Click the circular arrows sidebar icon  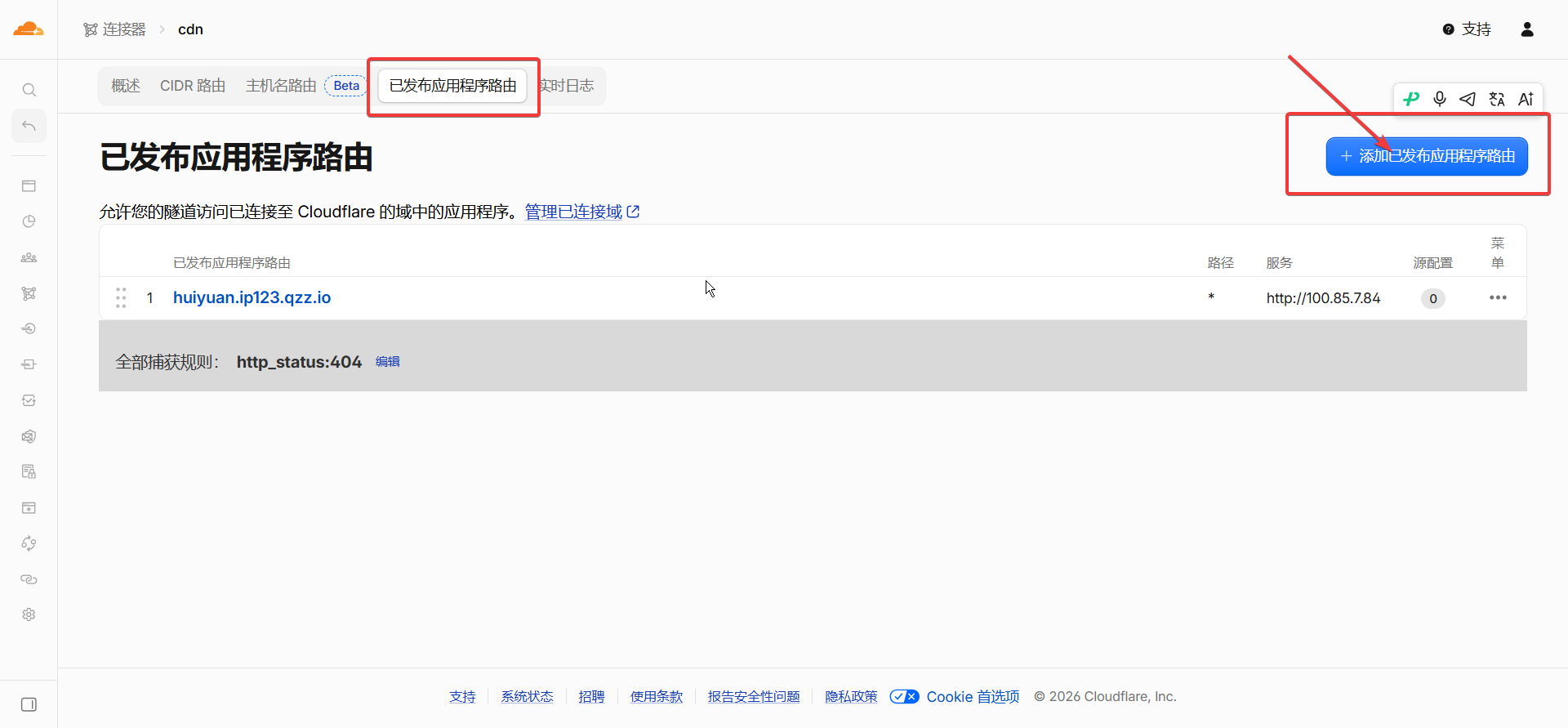pos(29,543)
